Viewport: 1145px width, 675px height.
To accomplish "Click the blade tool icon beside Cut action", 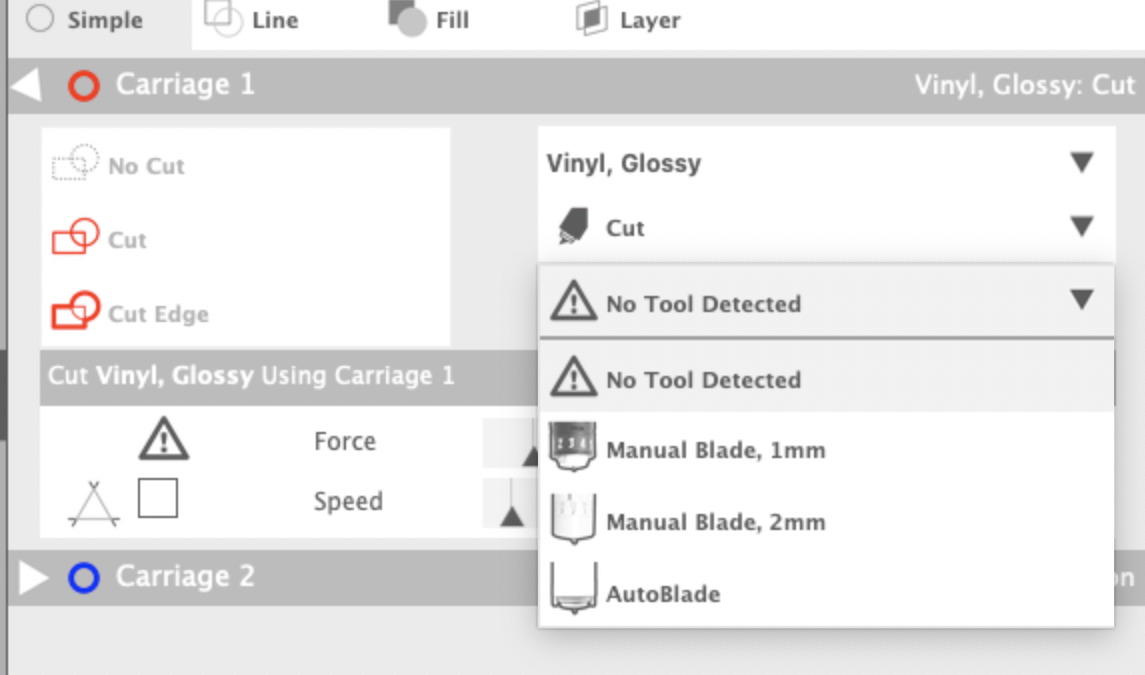I will click(572, 227).
